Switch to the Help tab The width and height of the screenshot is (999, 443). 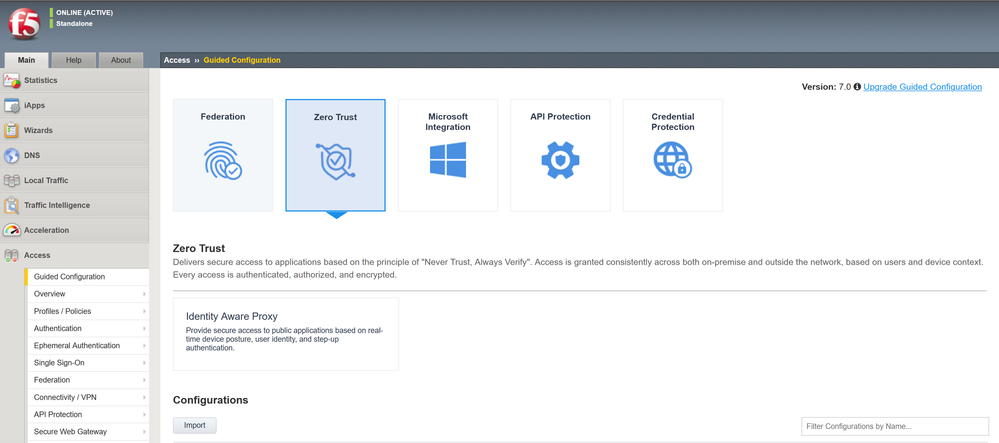coord(74,60)
